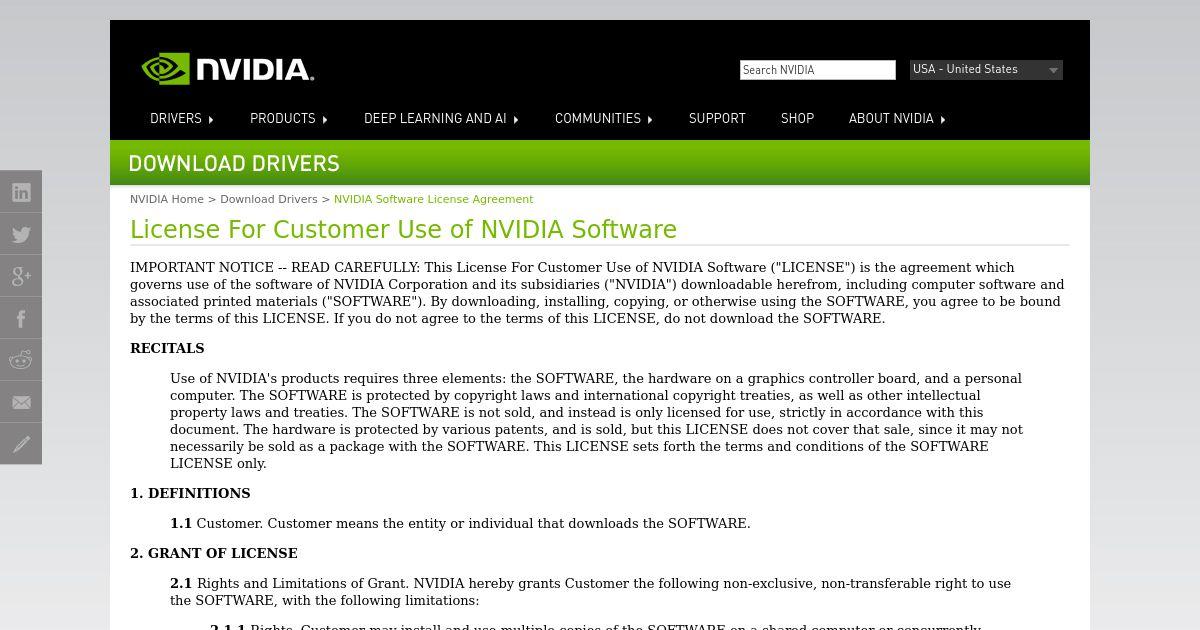Focus the Search NVIDIA field
The height and width of the screenshot is (630, 1200).
818,70
